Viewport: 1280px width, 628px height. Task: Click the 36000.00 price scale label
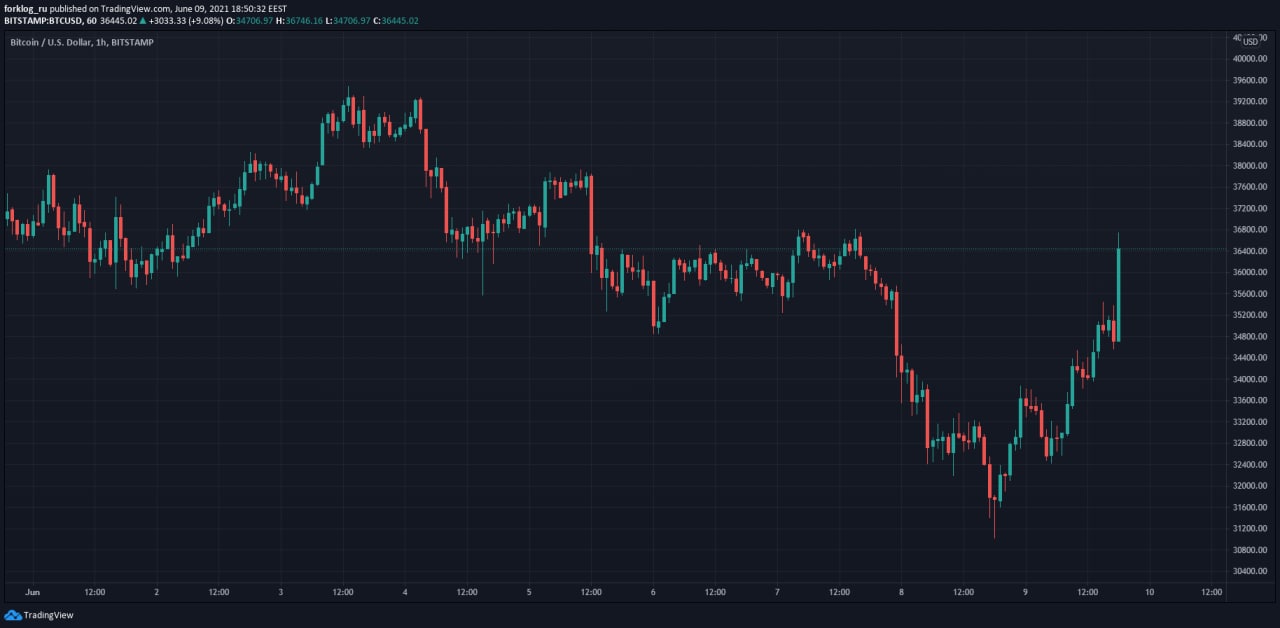[1250, 272]
